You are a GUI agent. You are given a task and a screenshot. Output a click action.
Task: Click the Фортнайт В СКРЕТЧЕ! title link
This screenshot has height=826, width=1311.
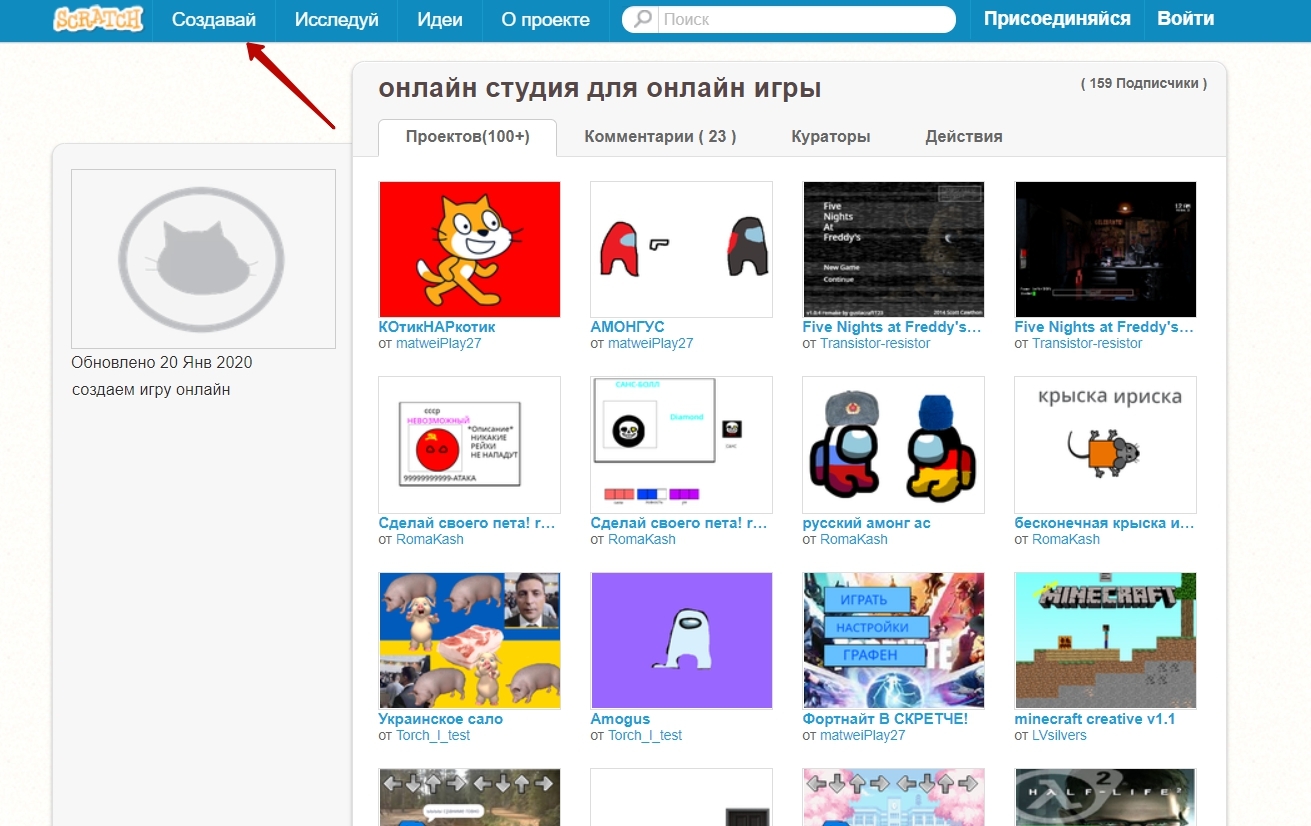click(x=885, y=719)
